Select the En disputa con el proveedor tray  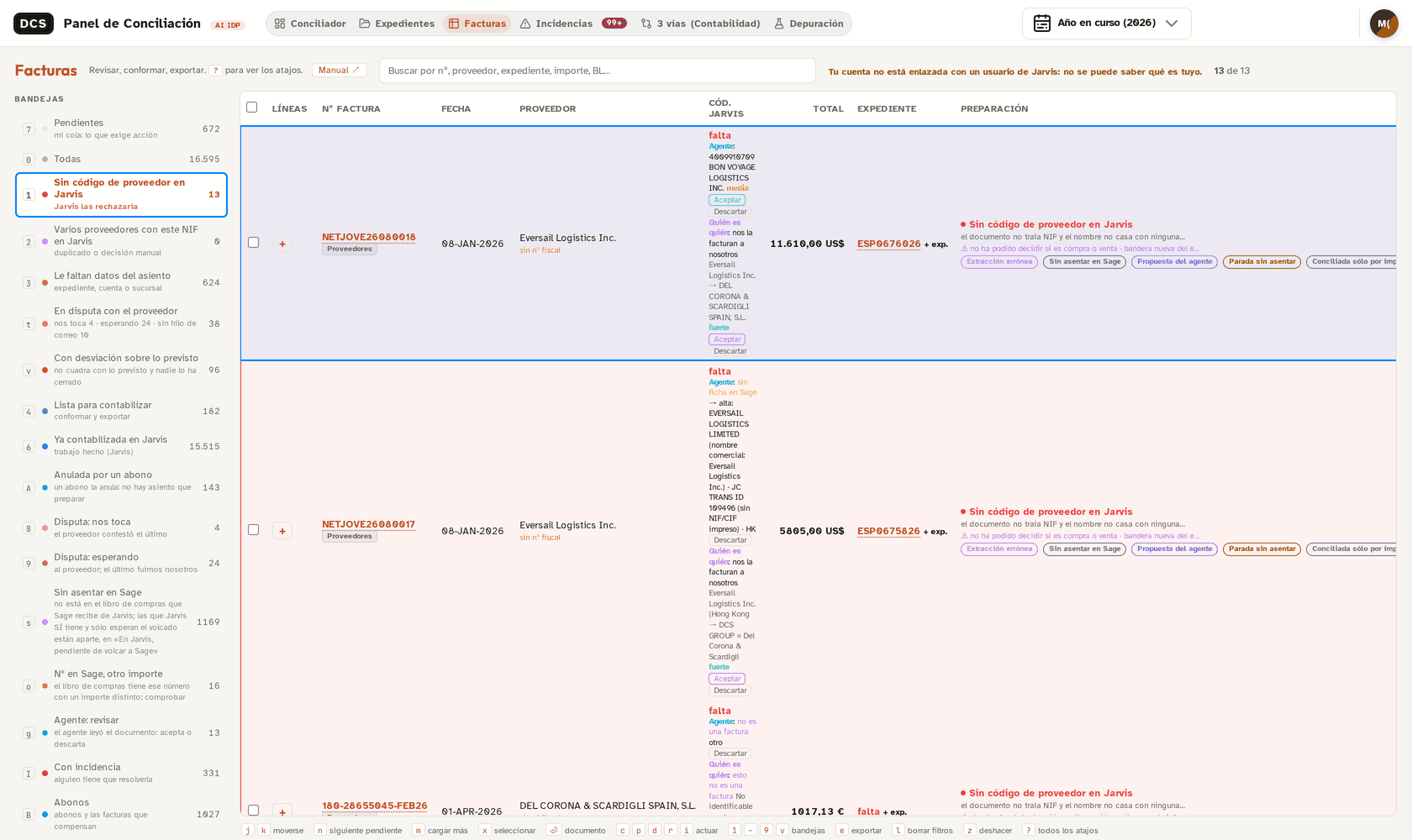pyautogui.click(x=121, y=323)
